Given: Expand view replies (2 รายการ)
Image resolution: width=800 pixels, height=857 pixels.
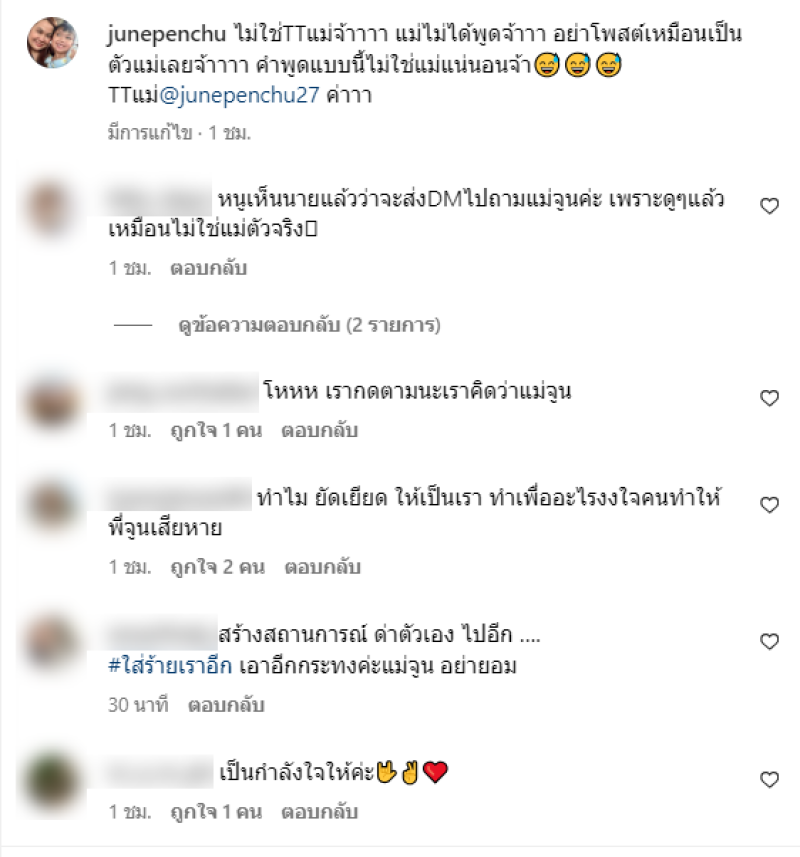Looking at the screenshot, I should tap(309, 325).
